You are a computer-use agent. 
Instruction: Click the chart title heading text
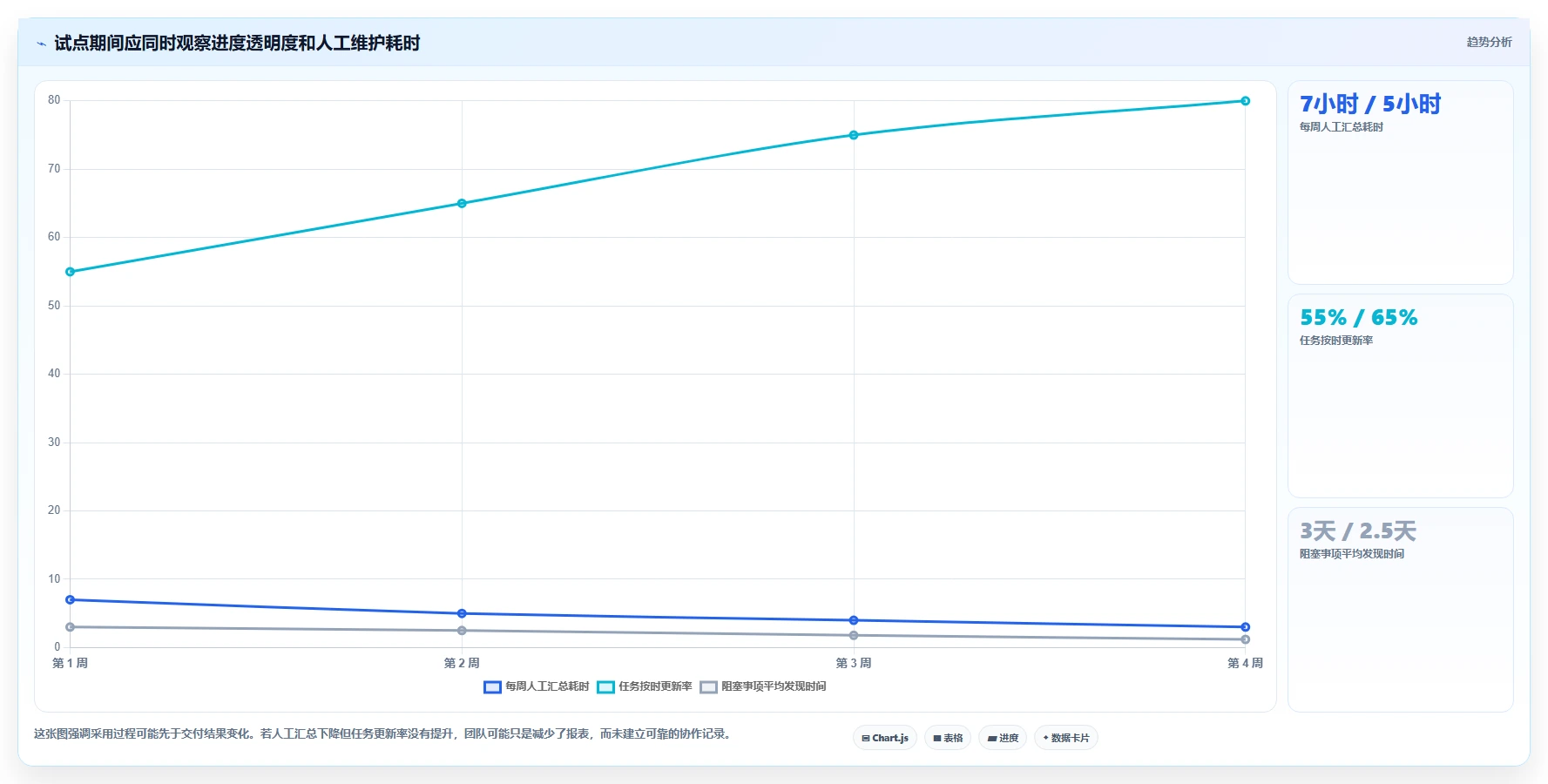pyautogui.click(x=237, y=44)
